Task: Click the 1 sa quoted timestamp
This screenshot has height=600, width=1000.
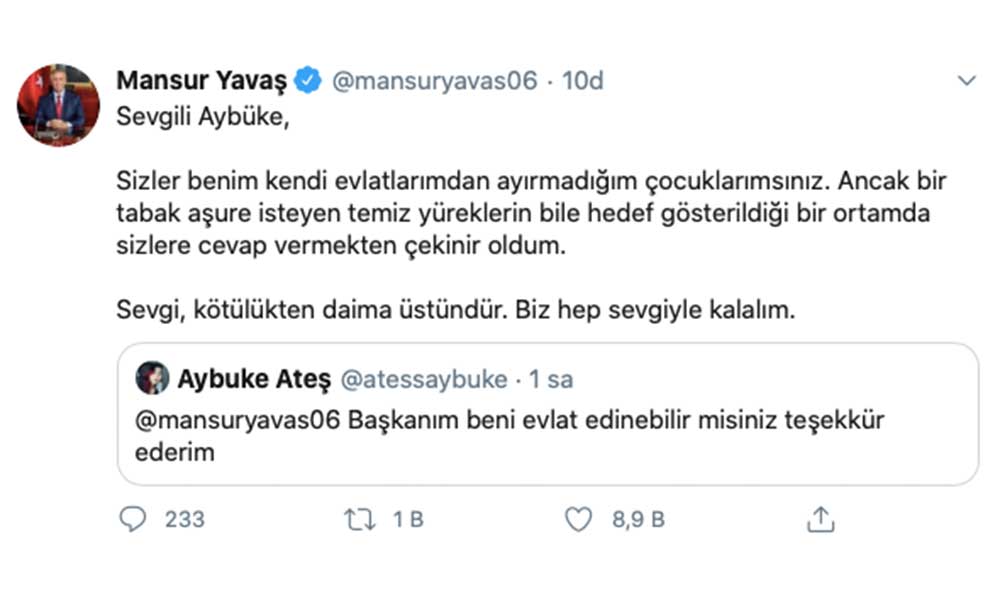Action: point(551,380)
